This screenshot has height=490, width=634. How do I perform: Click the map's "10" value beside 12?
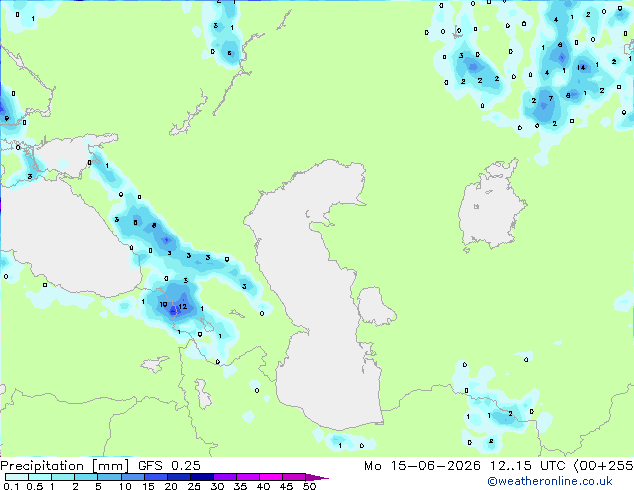pyautogui.click(x=163, y=304)
